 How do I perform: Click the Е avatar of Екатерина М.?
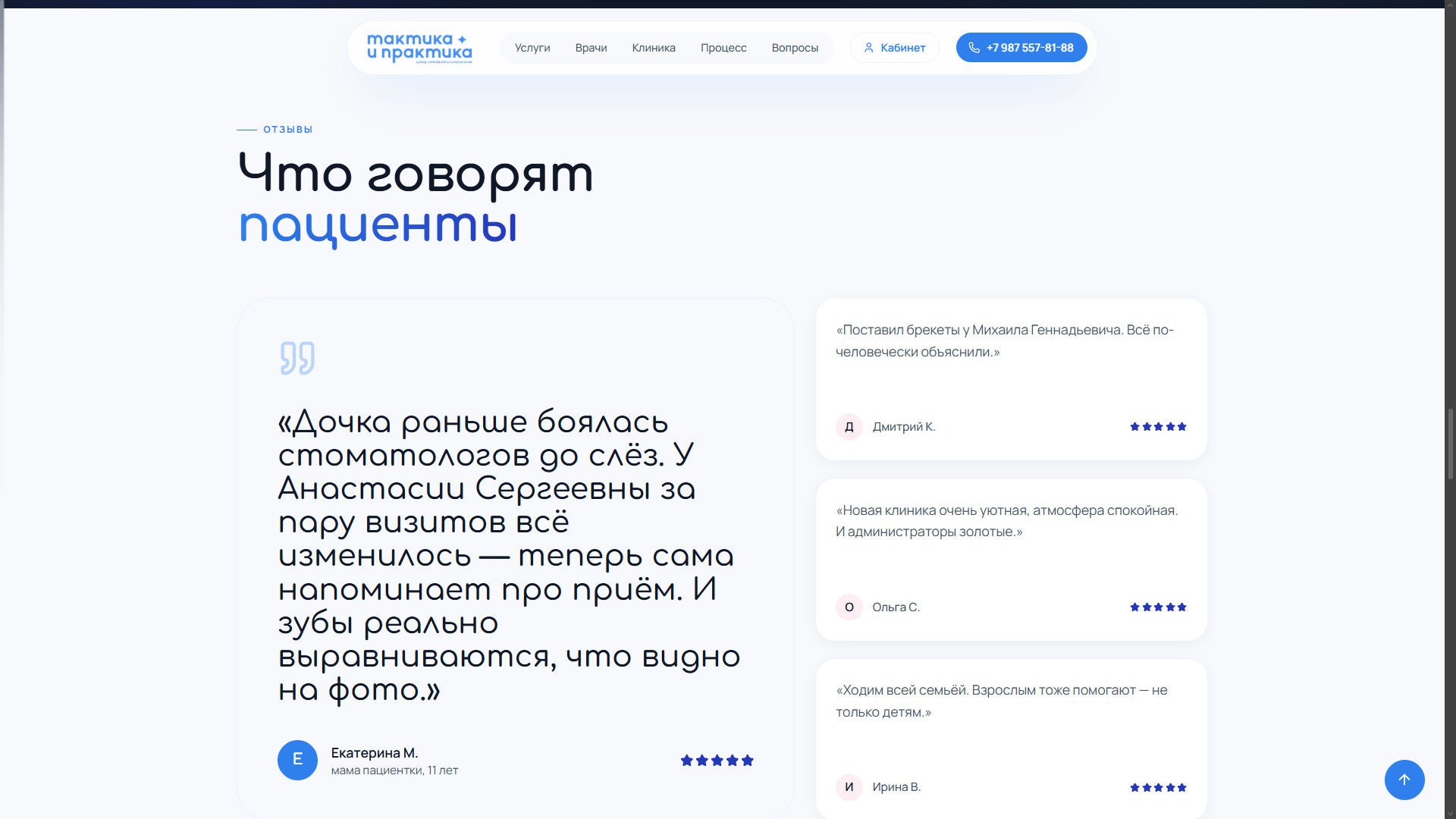coord(297,760)
